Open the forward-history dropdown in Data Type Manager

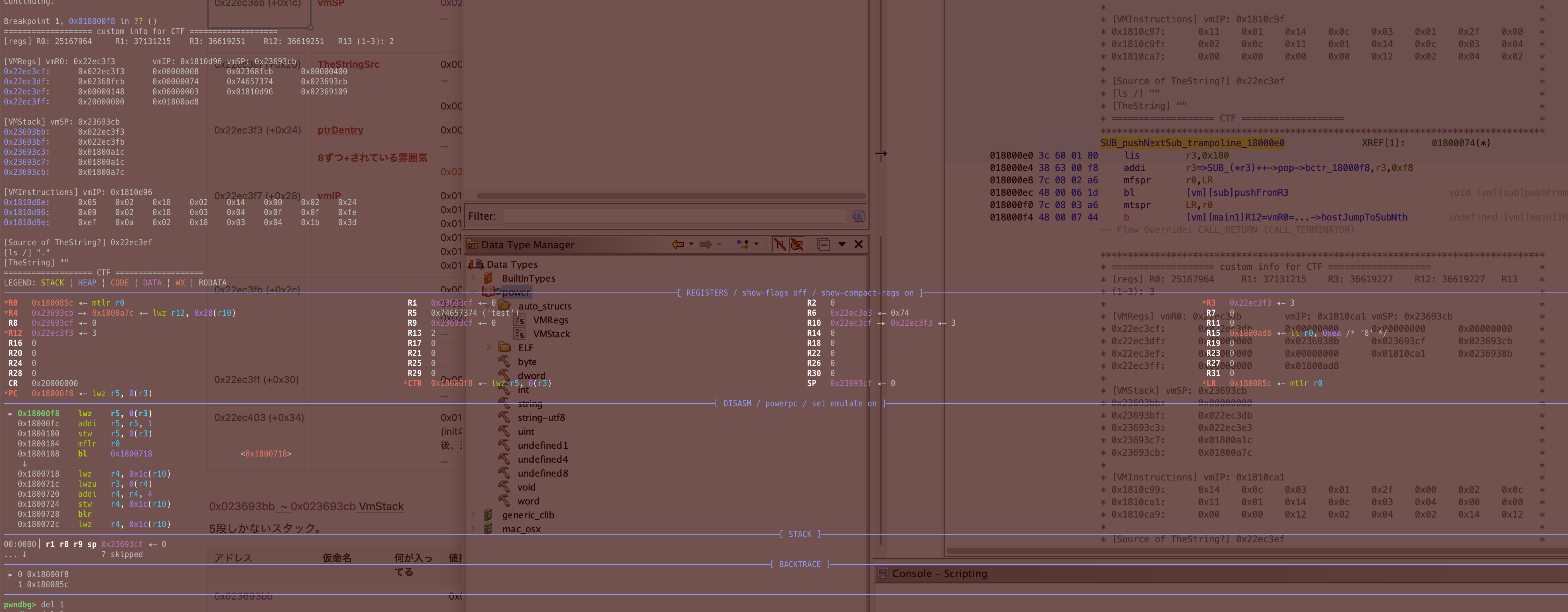pos(719,244)
